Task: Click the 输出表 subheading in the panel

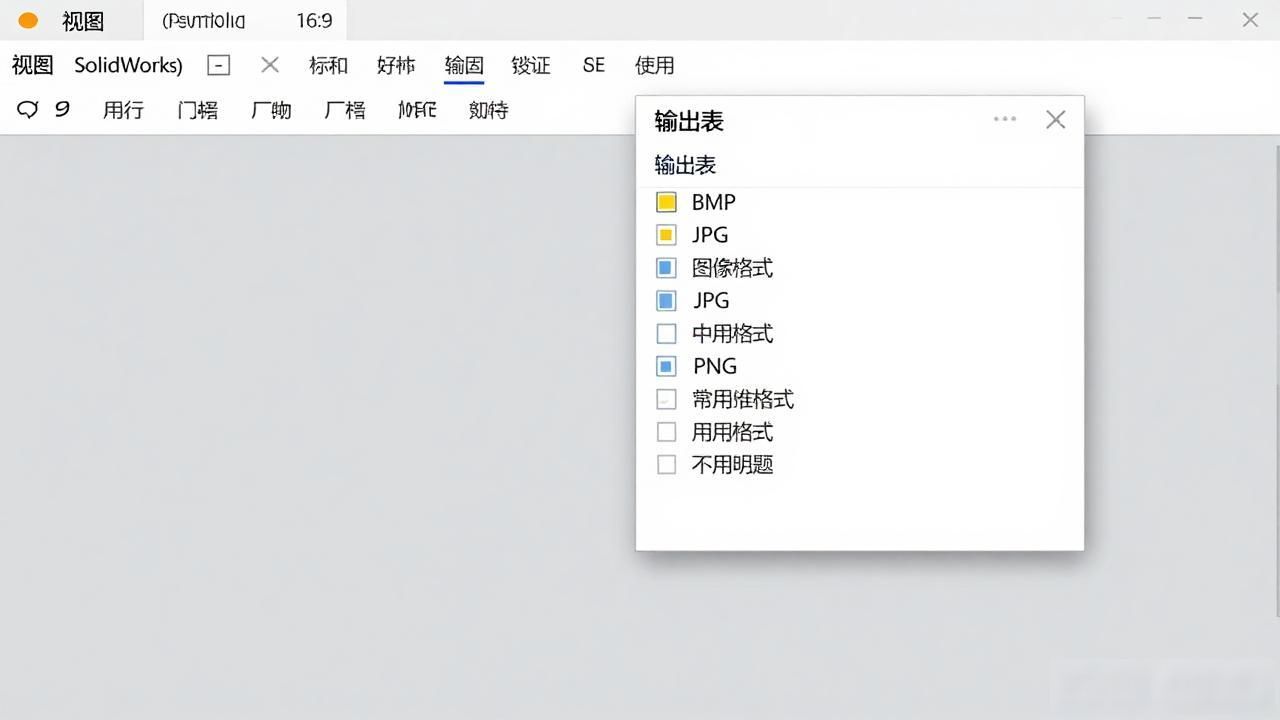Action: point(685,165)
